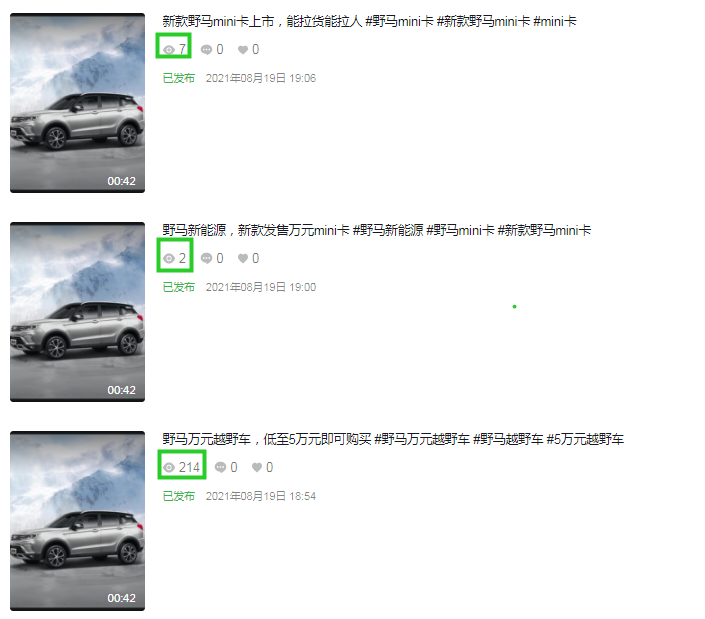Click the view count eye icon showing 2
The width and height of the screenshot is (705, 619).
(169, 258)
